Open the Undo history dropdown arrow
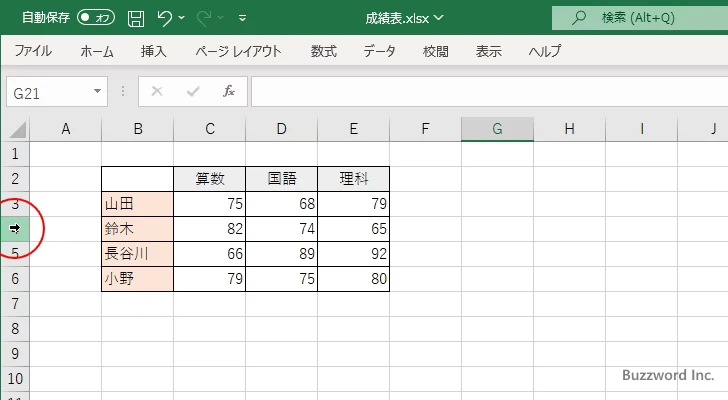Screen dimensions: 728x400 click(x=182, y=18)
